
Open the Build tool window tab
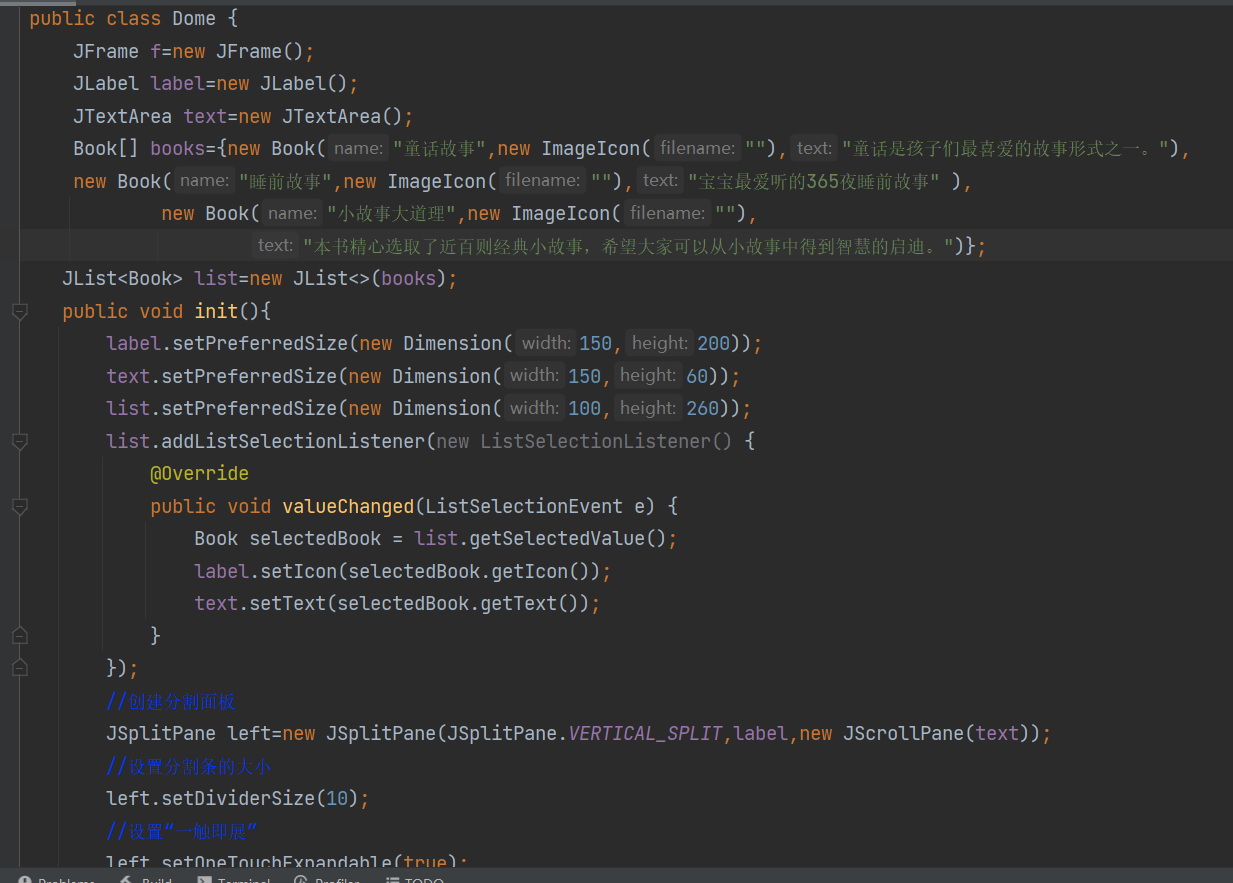(146, 879)
